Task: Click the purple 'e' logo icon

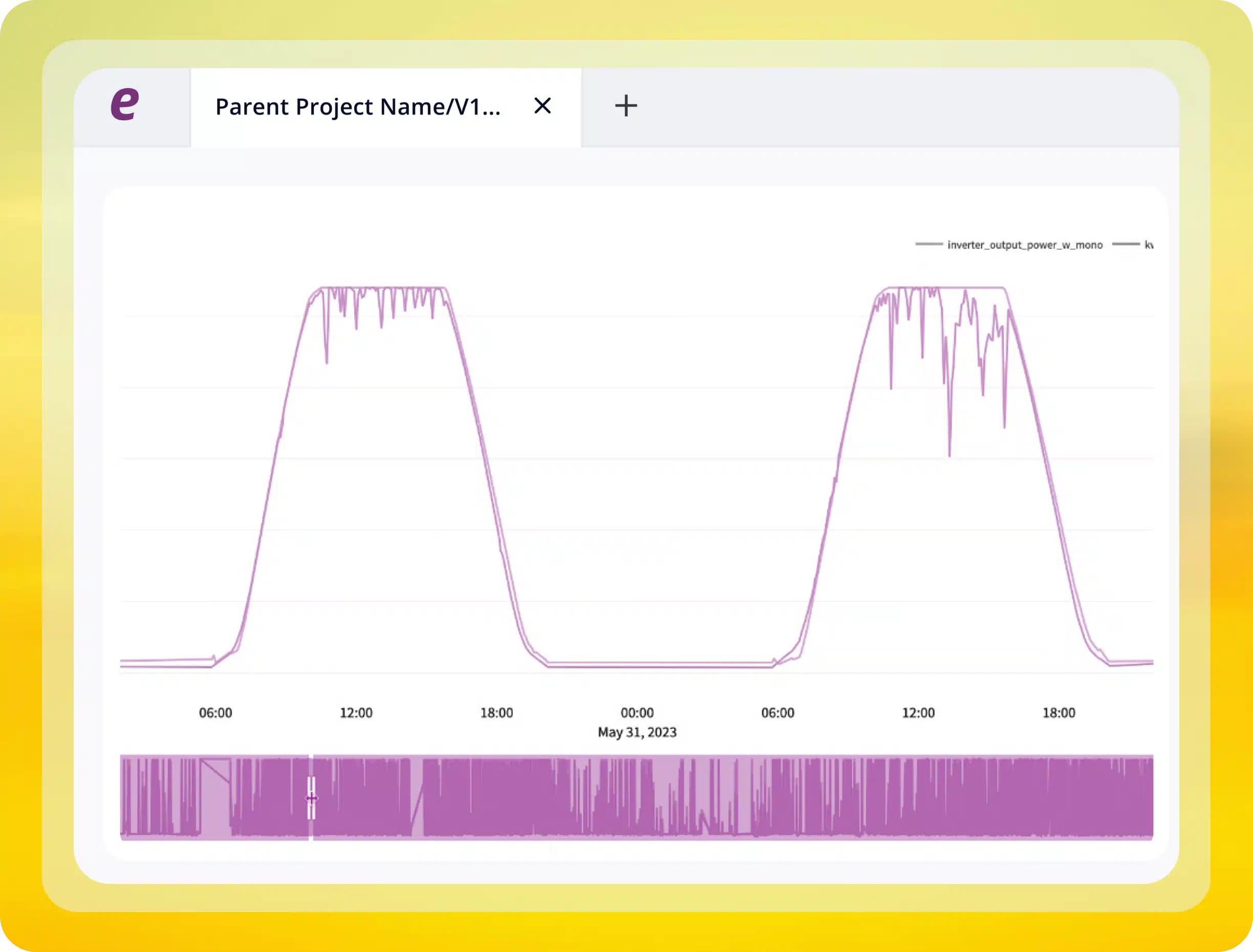Action: (x=125, y=105)
